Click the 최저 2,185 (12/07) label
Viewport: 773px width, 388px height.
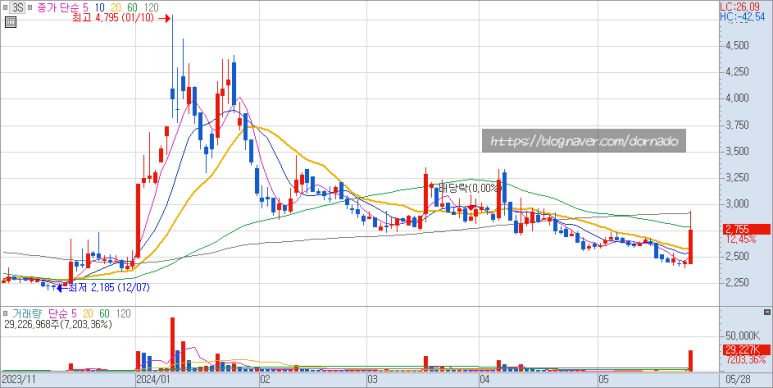pos(109,287)
